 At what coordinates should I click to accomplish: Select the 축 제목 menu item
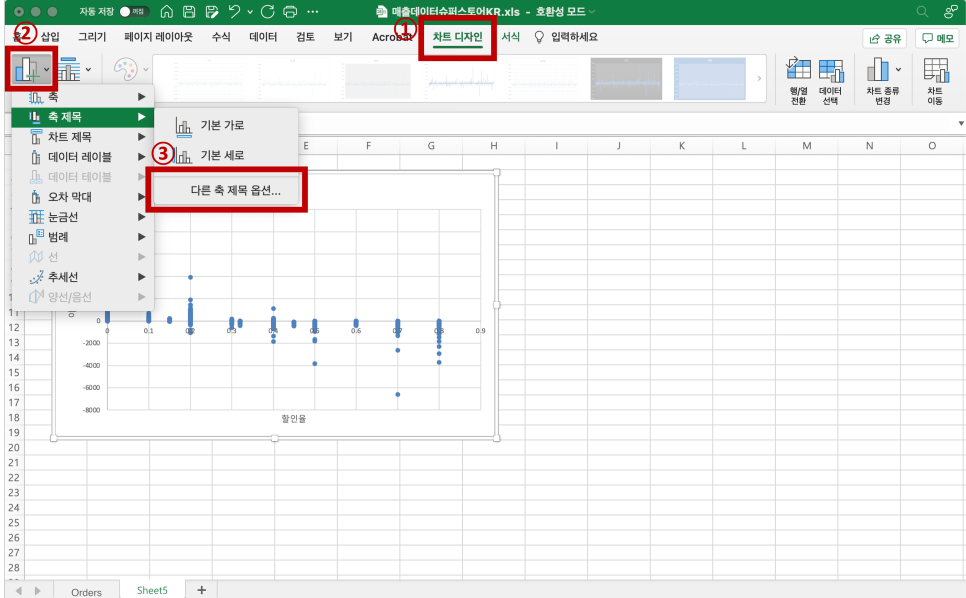pyautogui.click(x=83, y=116)
